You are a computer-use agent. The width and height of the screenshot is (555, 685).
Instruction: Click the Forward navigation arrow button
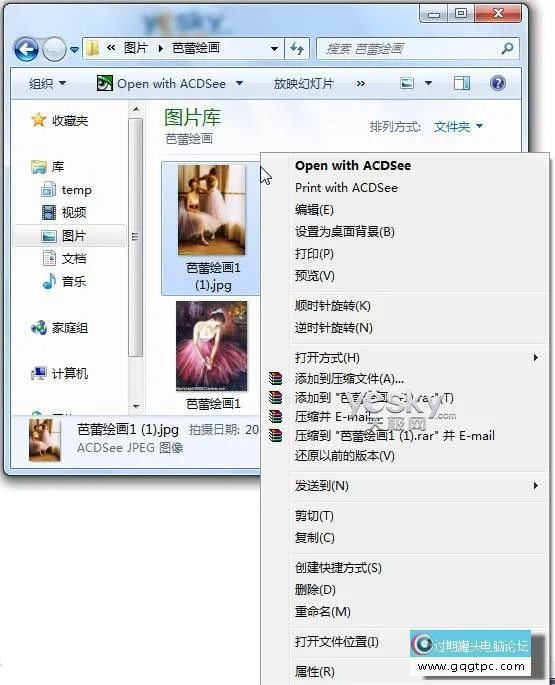pyautogui.click(x=54, y=49)
